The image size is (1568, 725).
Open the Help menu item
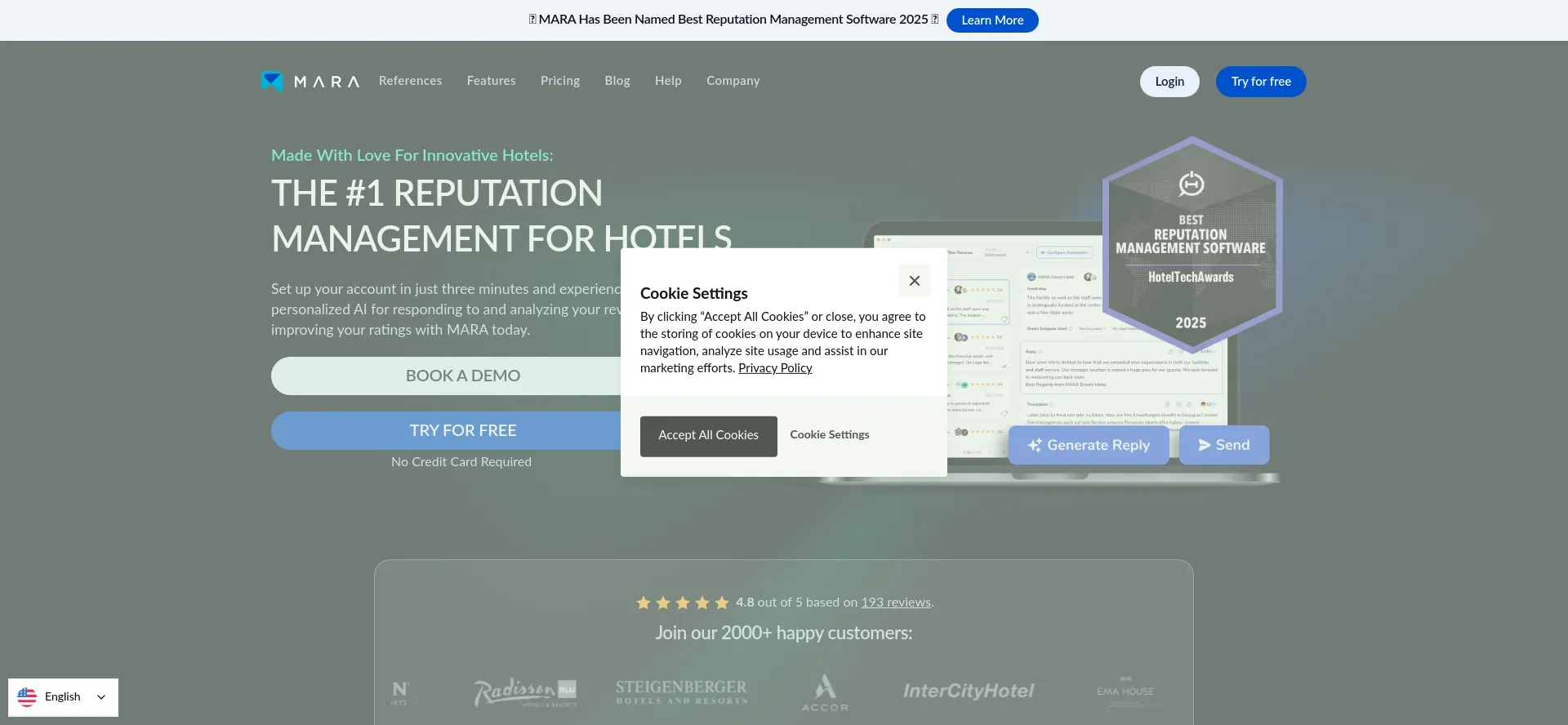(668, 81)
